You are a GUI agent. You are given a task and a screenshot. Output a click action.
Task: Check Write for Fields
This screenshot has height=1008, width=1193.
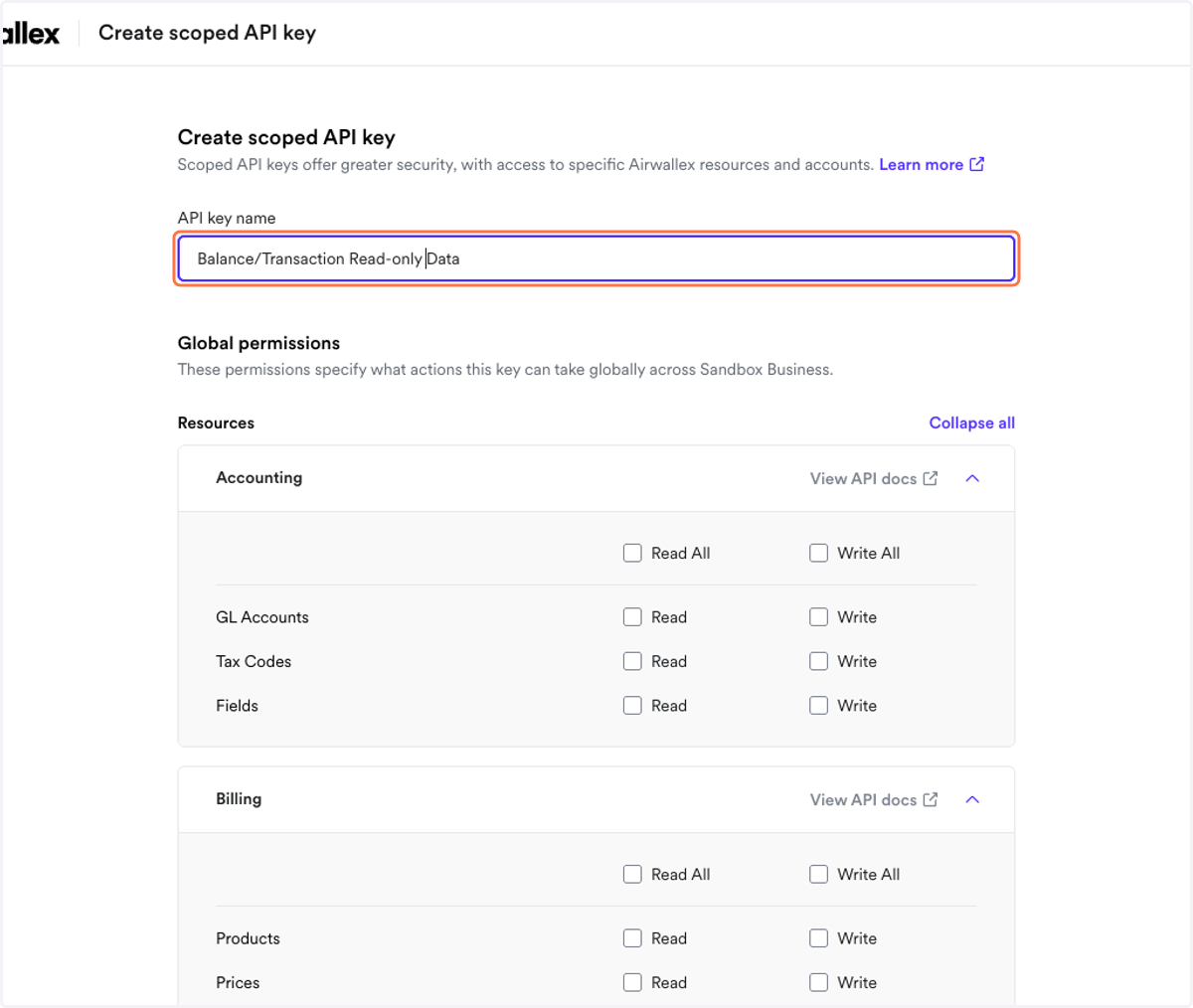coord(818,706)
